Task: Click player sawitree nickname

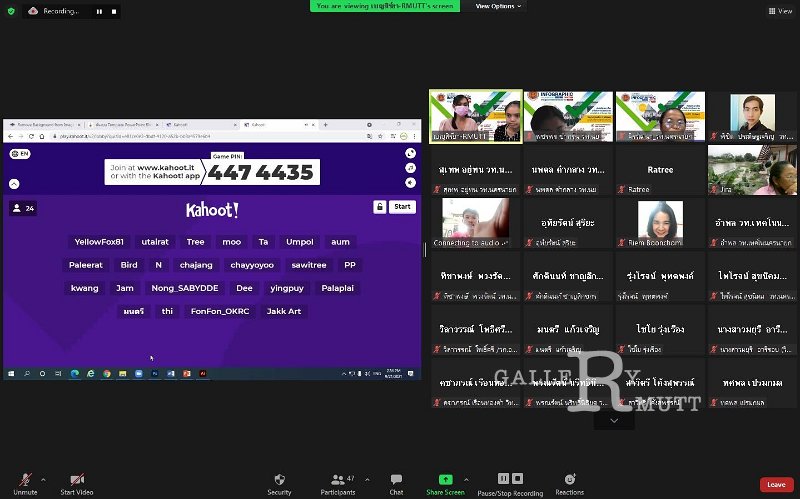Action: coord(309,265)
